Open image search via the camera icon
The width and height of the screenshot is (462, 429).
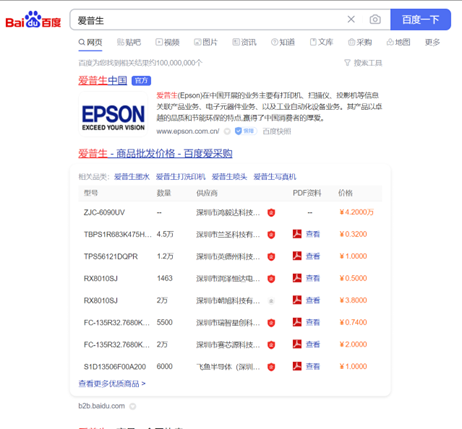(x=375, y=20)
